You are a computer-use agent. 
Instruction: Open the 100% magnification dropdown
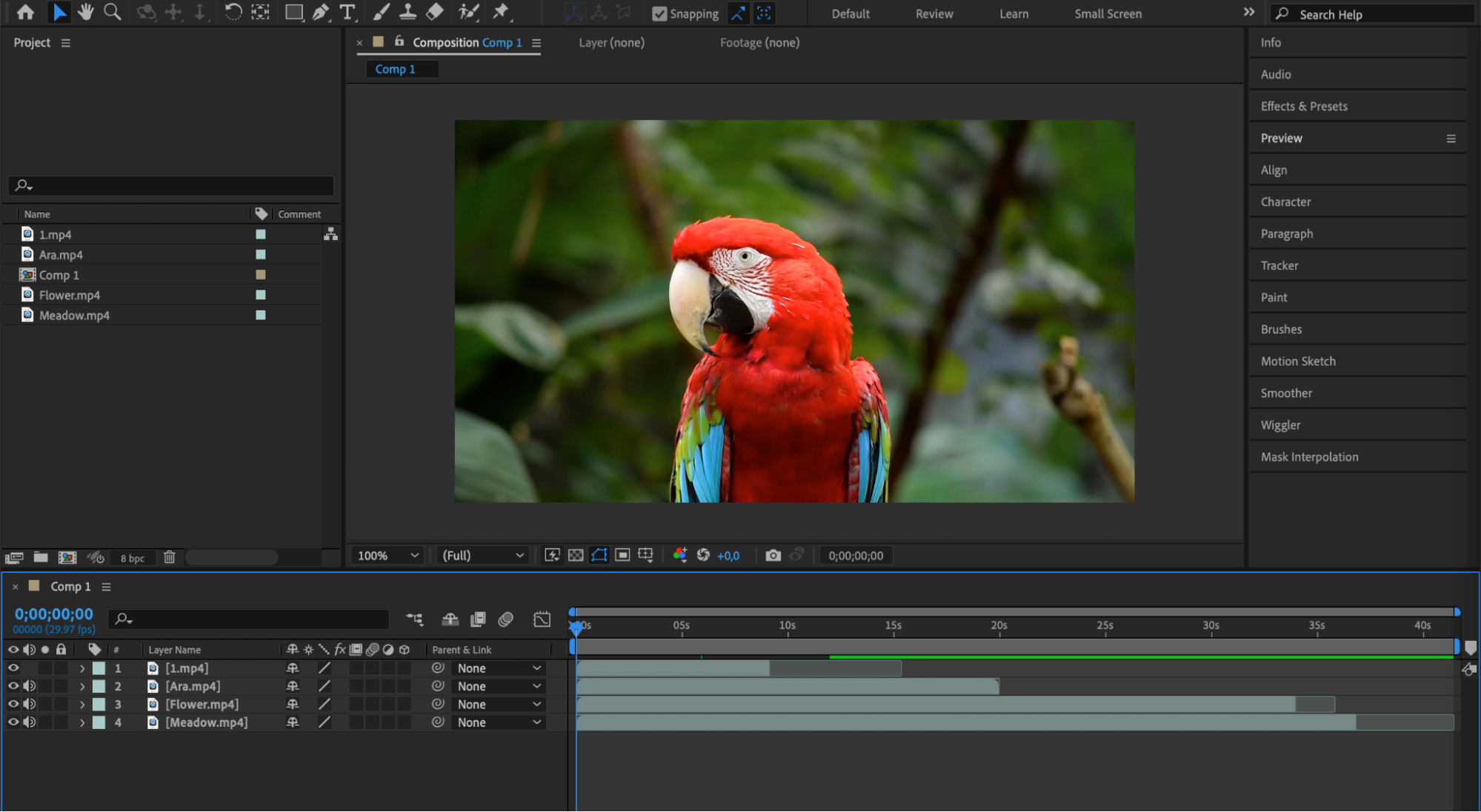388,556
